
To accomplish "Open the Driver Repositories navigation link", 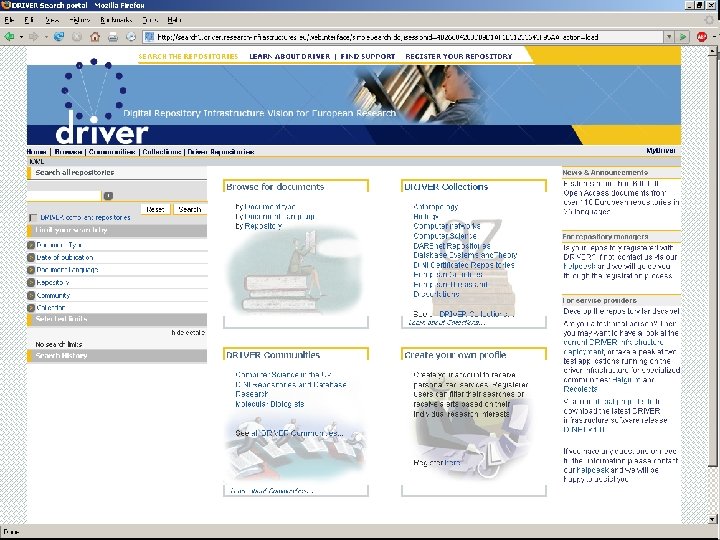I will coord(221,152).
